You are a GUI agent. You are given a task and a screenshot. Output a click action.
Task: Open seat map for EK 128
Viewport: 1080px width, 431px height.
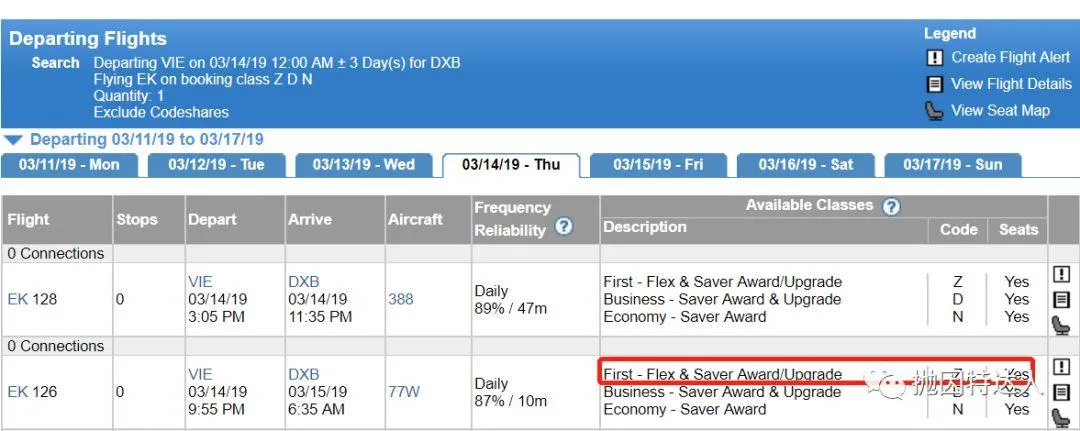tap(1061, 324)
